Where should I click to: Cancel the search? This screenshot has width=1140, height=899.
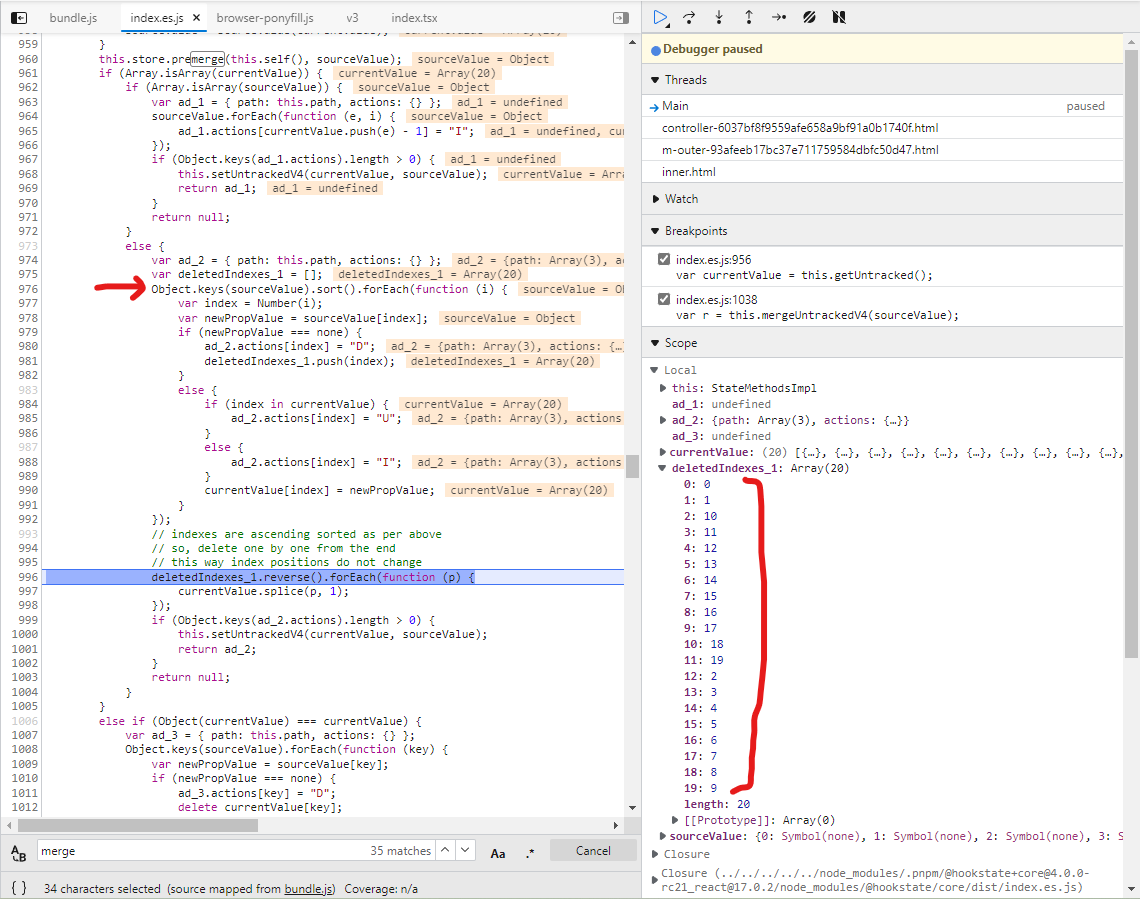click(x=593, y=850)
